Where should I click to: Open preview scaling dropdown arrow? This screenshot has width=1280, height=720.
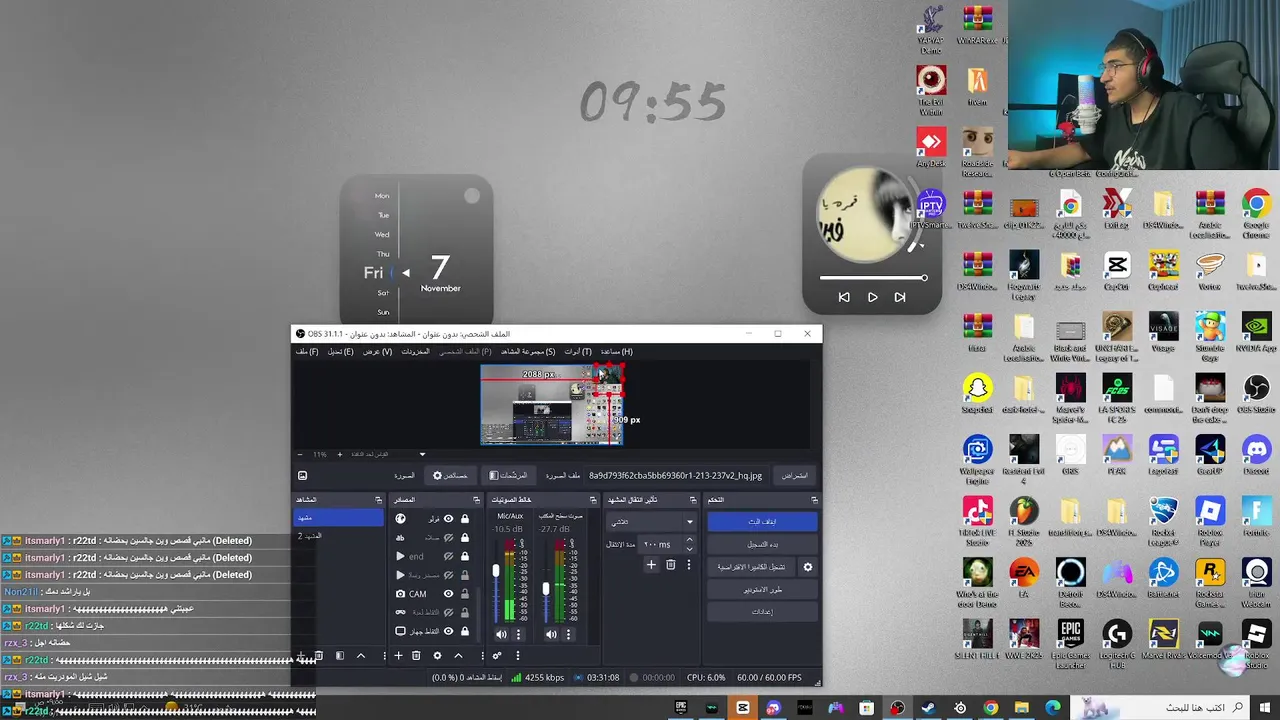click(x=422, y=454)
